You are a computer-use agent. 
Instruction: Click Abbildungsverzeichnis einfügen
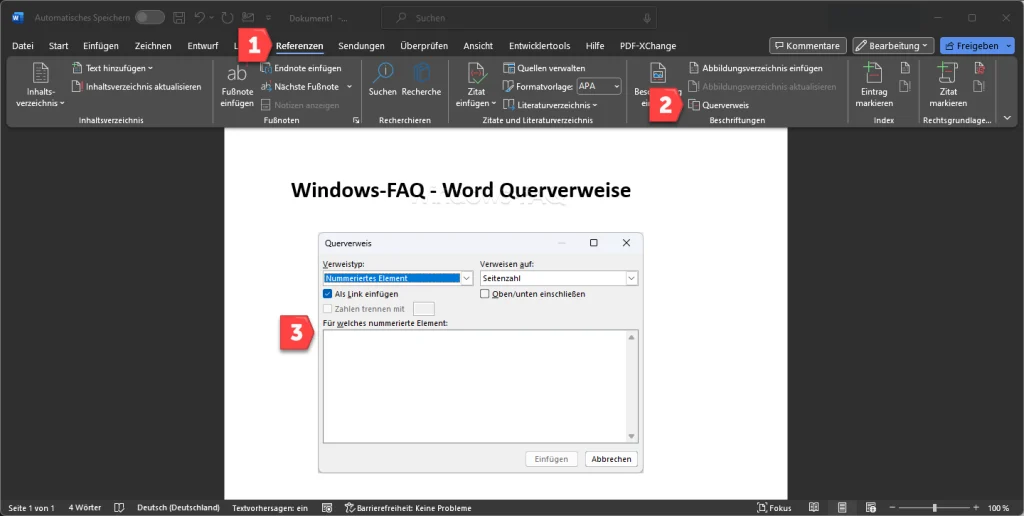click(756, 68)
